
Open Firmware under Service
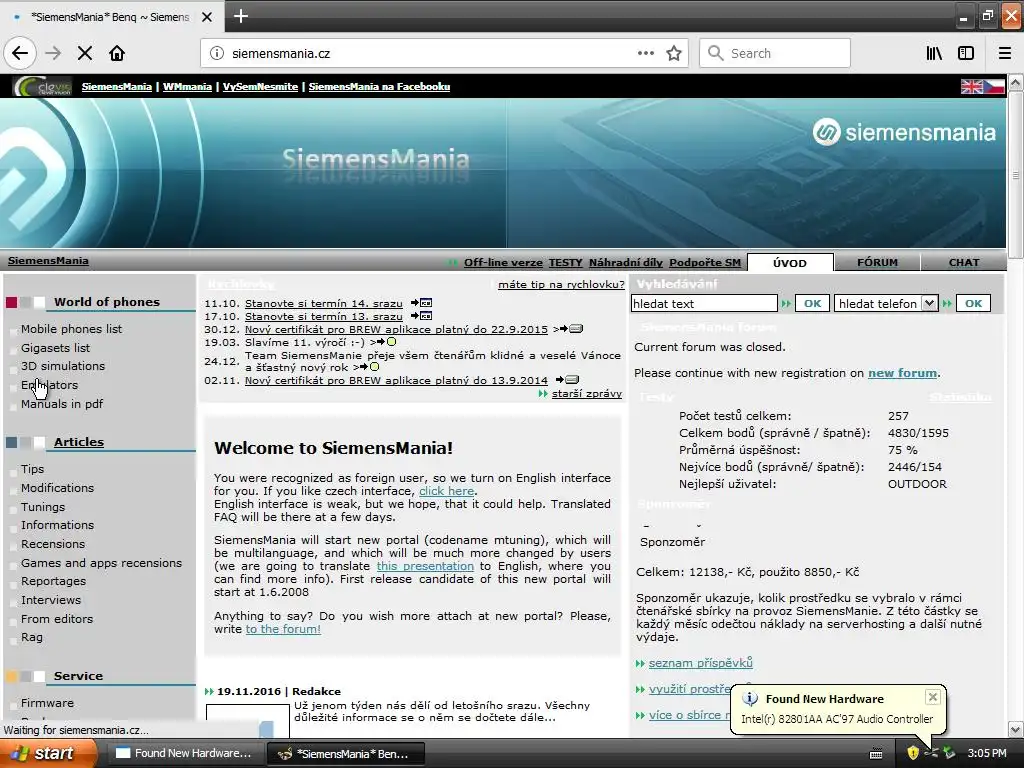(x=47, y=703)
